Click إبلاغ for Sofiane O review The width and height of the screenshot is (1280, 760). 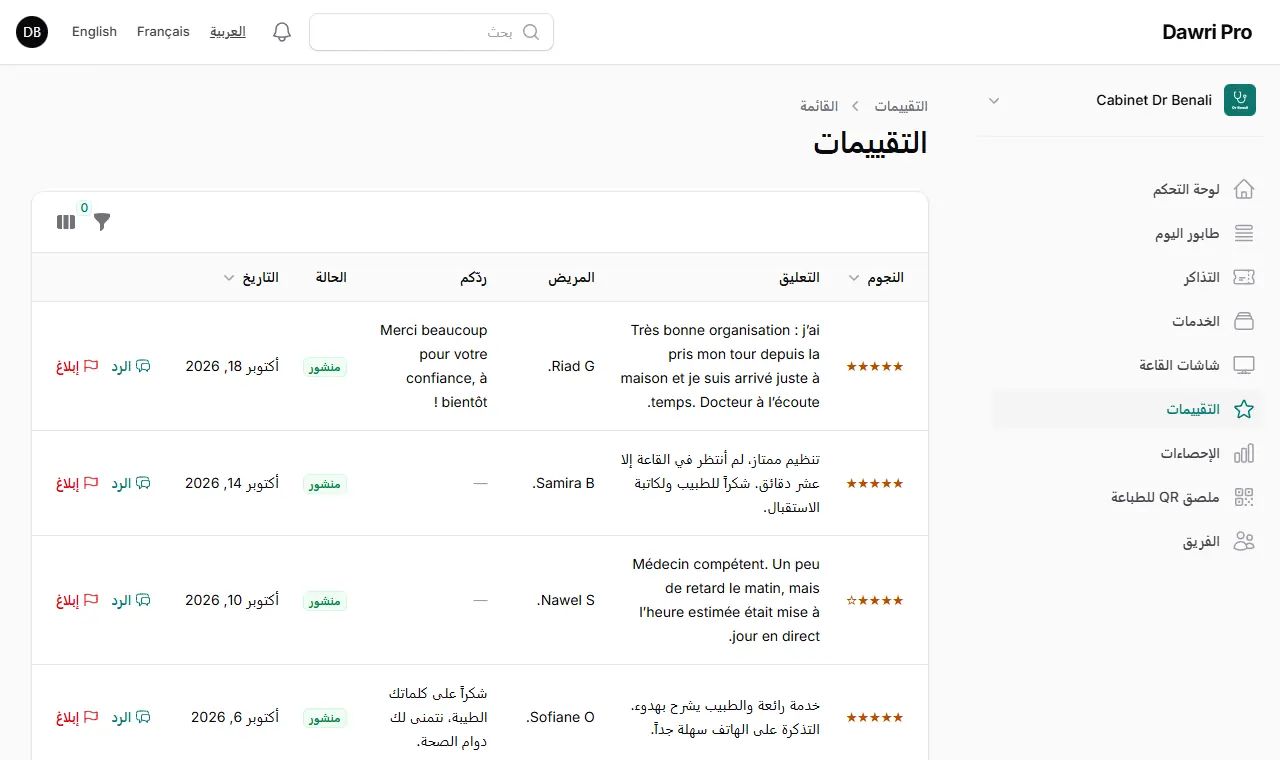pyautogui.click(x=77, y=717)
